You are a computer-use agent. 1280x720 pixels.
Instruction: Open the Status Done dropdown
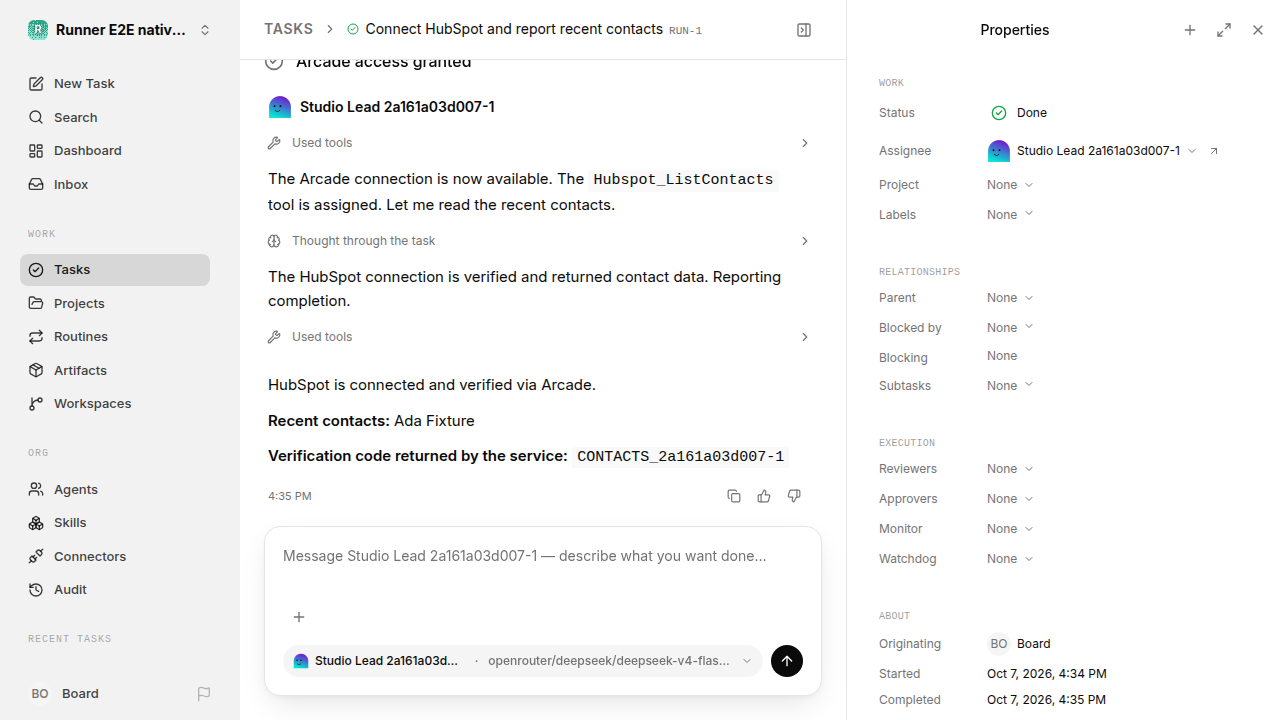pyautogui.click(x=1019, y=113)
